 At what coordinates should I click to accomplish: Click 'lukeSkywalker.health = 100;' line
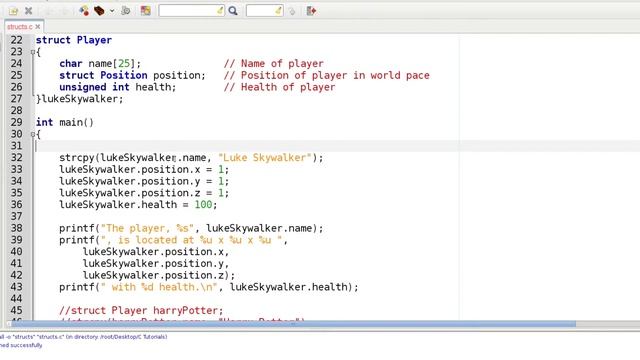138,204
